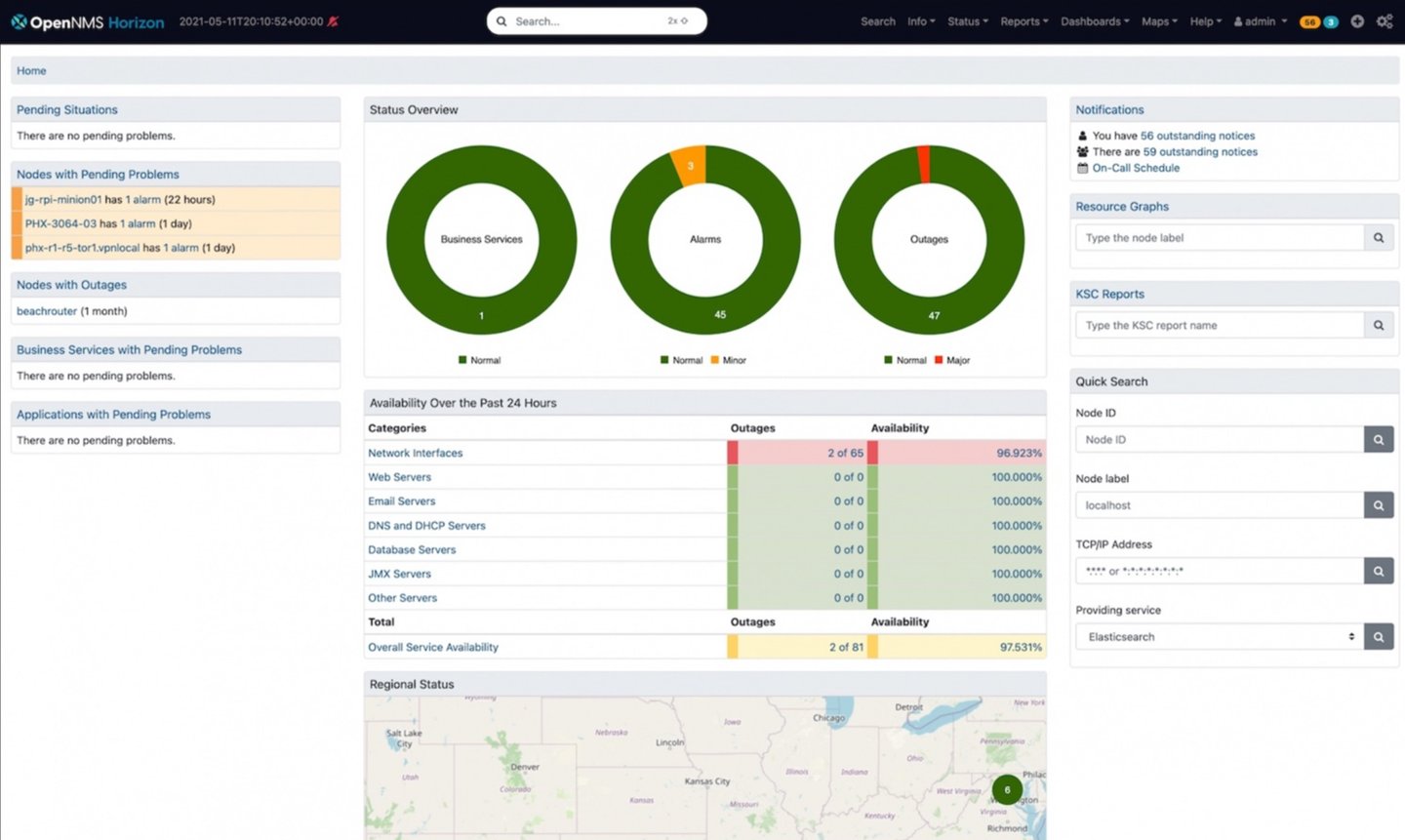Open the Network Interfaces category link

[x=416, y=453]
